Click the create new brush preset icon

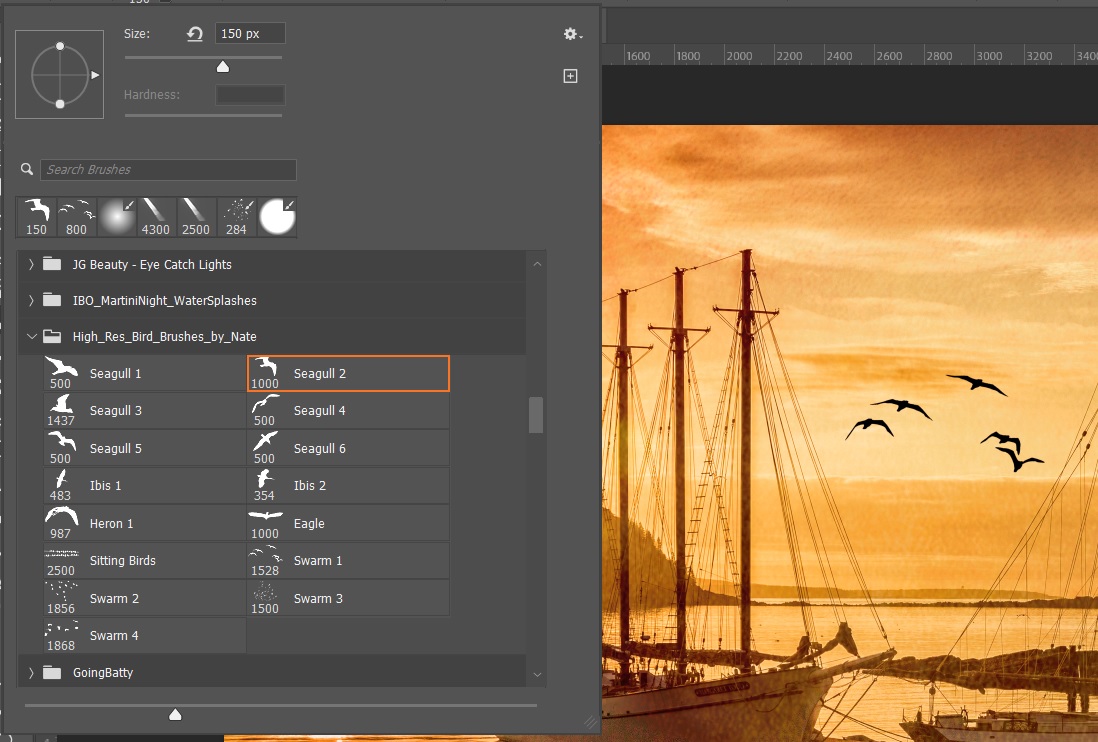[570, 76]
